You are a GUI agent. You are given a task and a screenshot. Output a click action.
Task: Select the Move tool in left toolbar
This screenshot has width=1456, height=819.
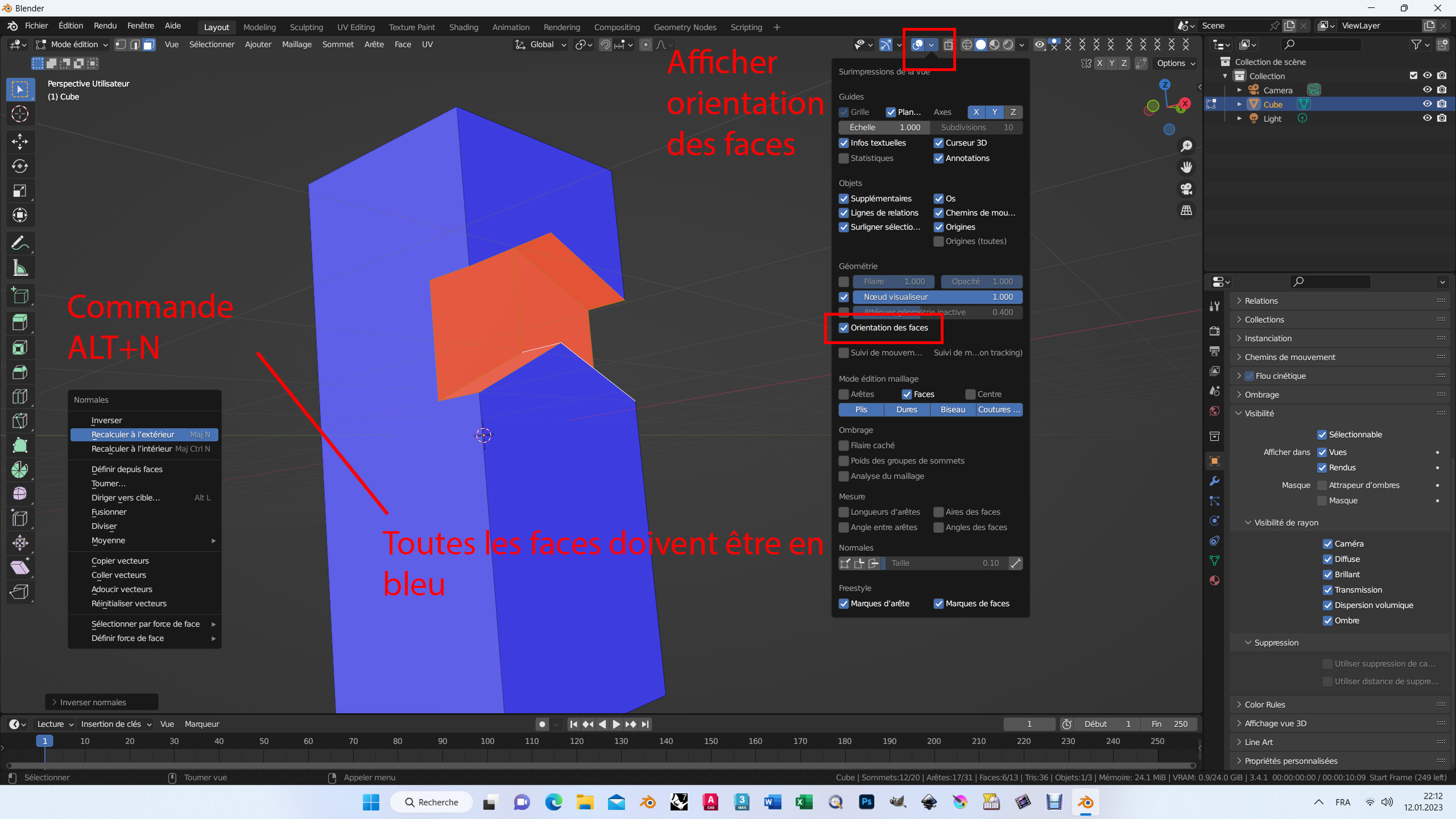[x=20, y=142]
